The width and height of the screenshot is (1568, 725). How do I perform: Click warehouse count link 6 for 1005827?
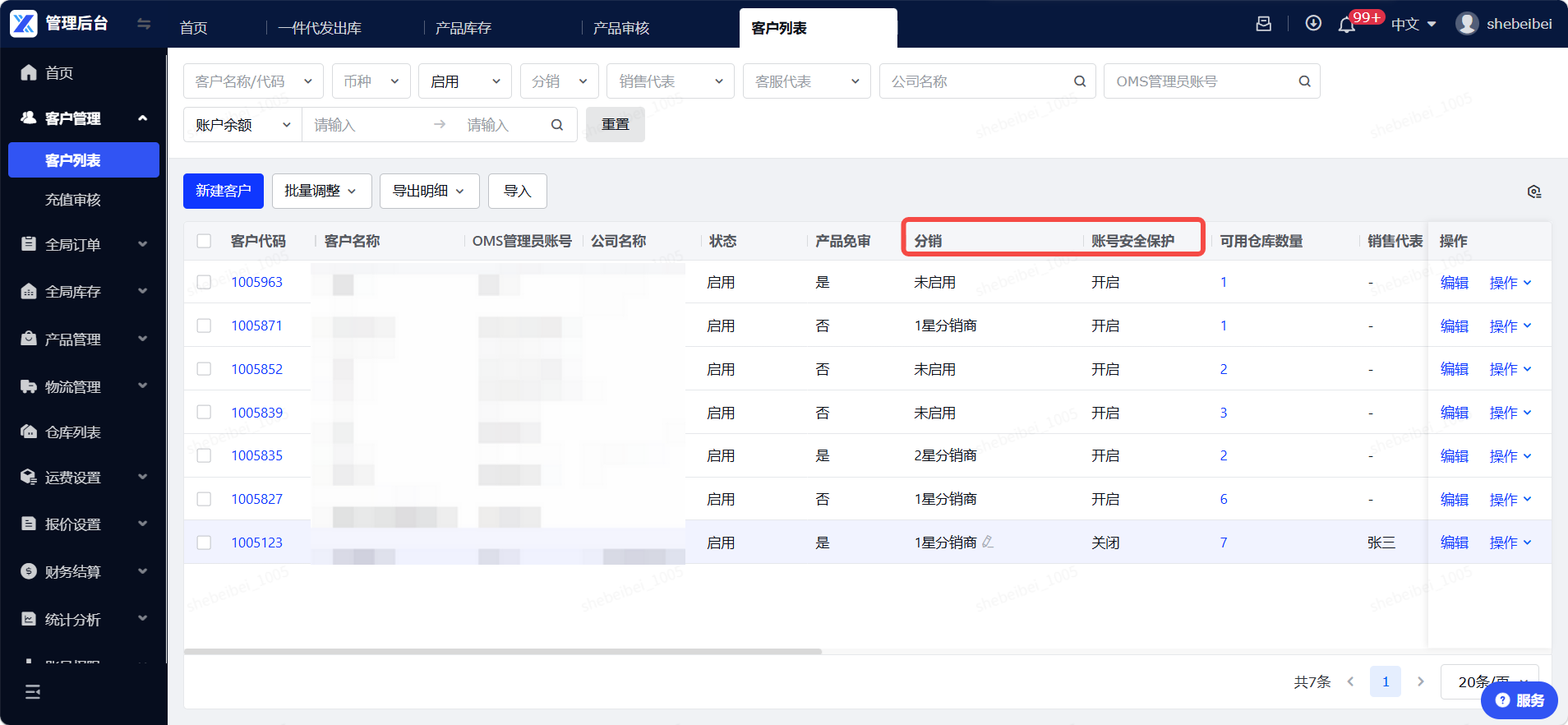pos(1224,499)
